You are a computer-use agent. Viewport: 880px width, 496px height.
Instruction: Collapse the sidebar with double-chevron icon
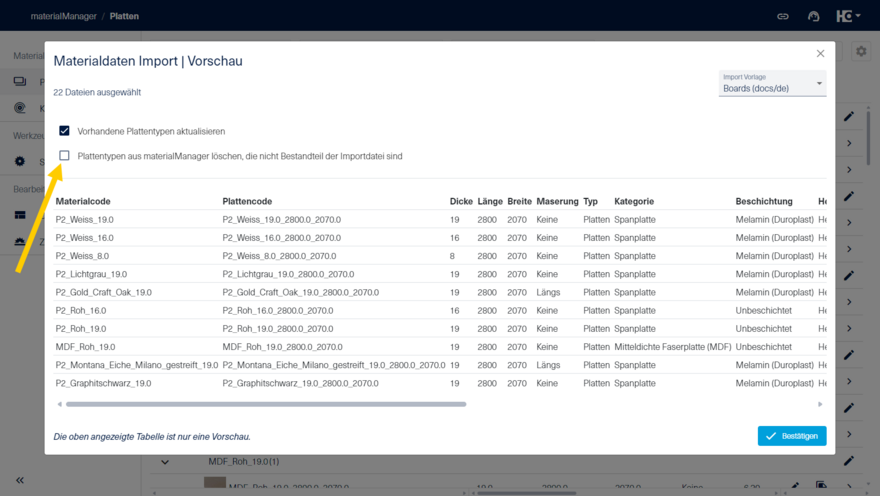click(x=19, y=480)
